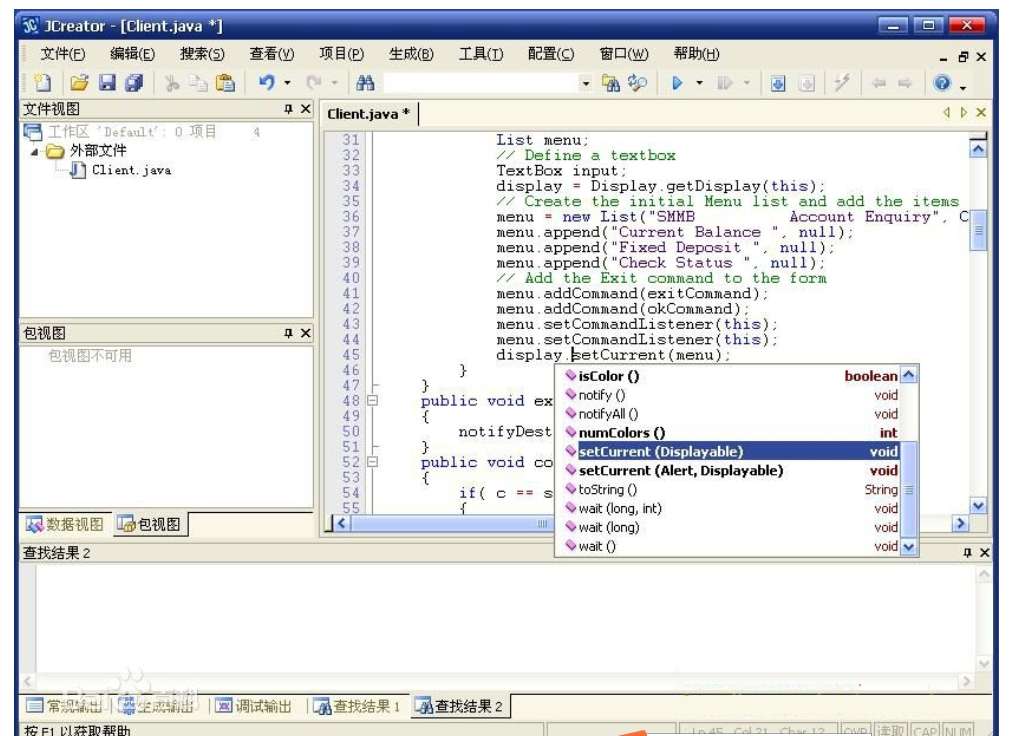Click the Navigate back arrow icon
This screenshot has width=1036, height=736.
point(879,83)
